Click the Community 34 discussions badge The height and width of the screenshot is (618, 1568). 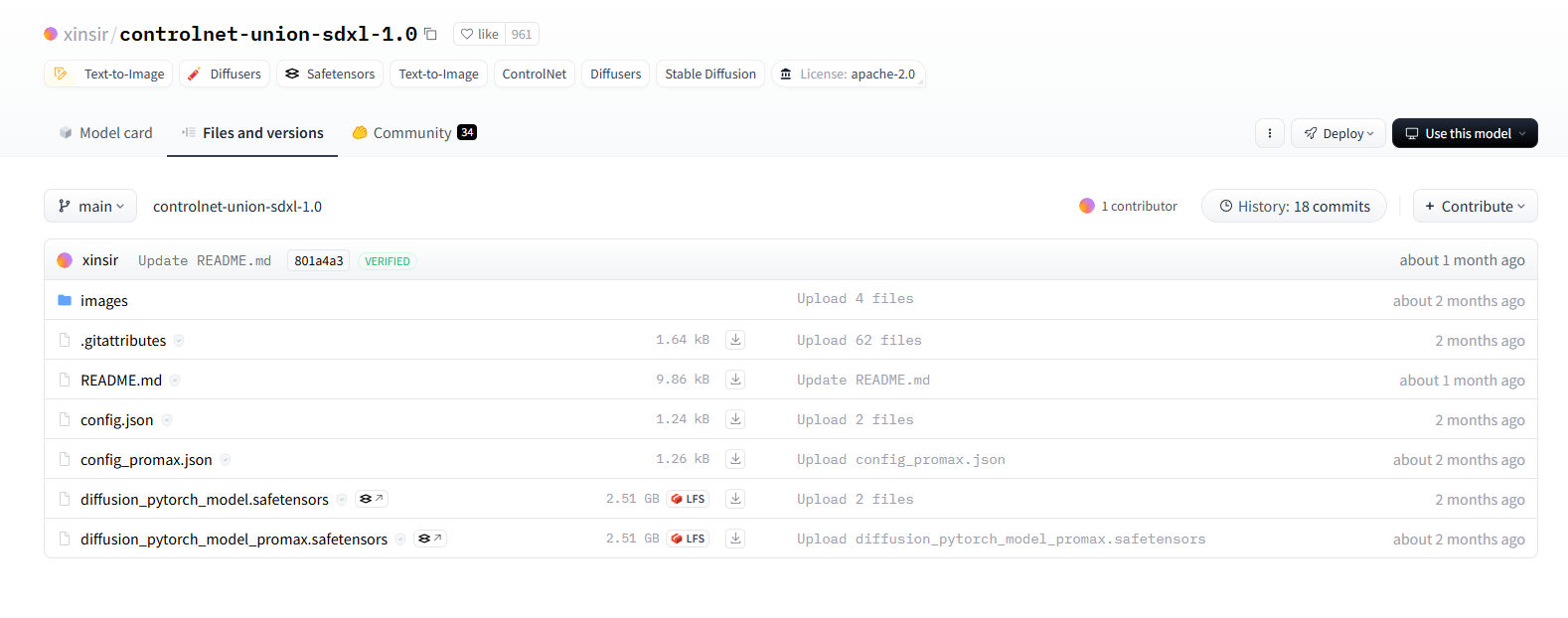tap(467, 132)
